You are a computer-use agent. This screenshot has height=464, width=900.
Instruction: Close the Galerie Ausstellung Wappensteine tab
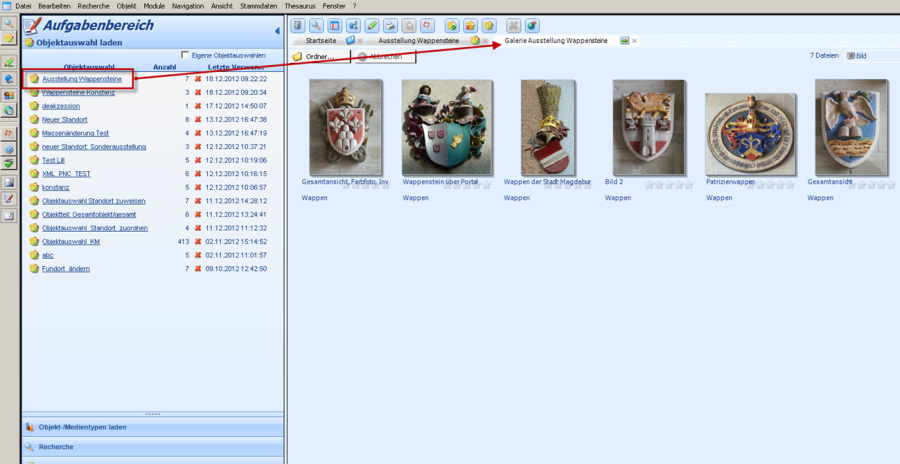pos(634,41)
